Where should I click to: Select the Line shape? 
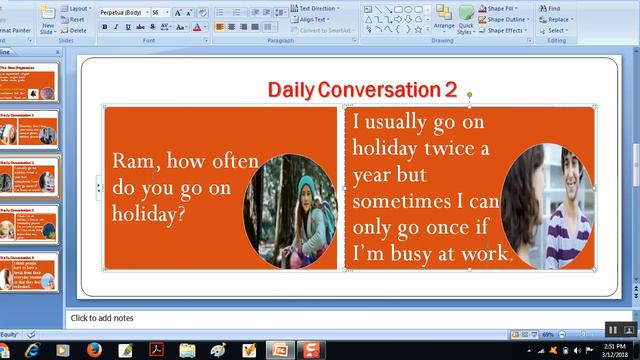pyautogui.click(x=378, y=9)
